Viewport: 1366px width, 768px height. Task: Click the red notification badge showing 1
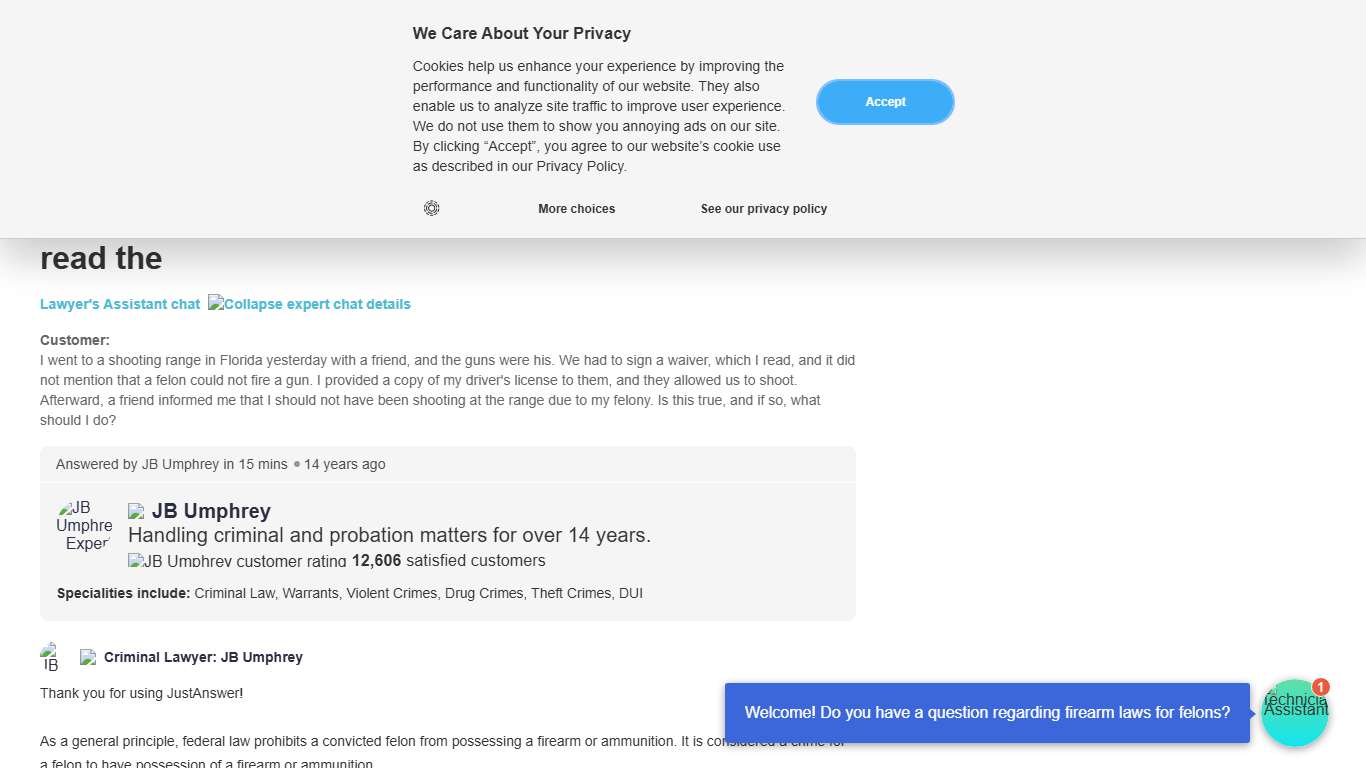tap(1321, 687)
